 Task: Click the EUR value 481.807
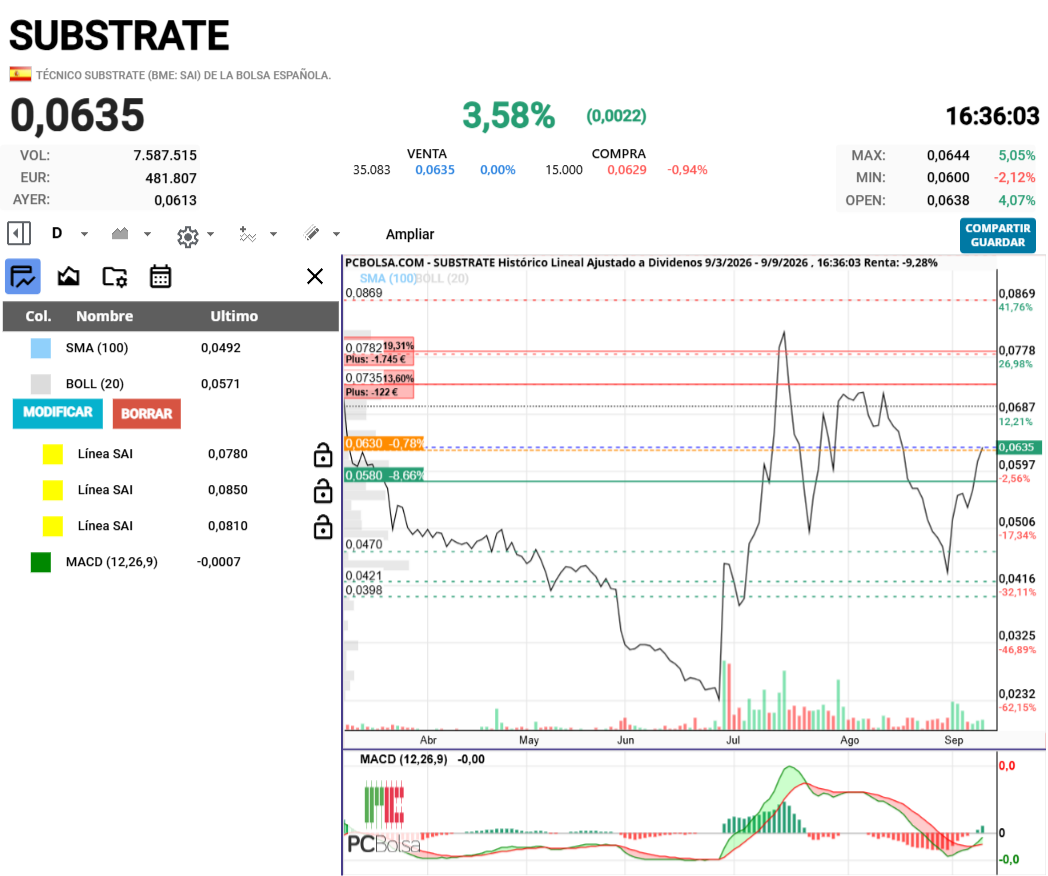pos(171,178)
